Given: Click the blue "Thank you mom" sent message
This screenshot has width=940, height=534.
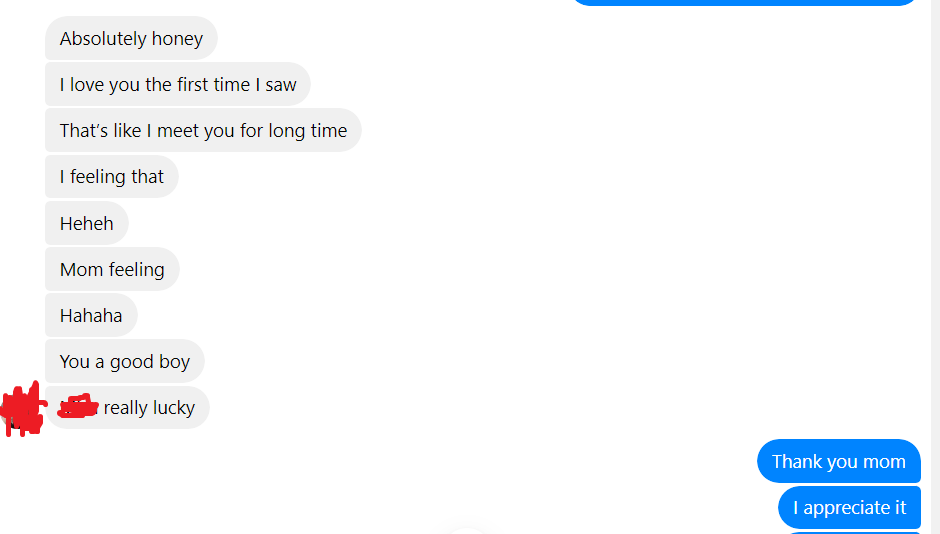Looking at the screenshot, I should coord(839,461).
